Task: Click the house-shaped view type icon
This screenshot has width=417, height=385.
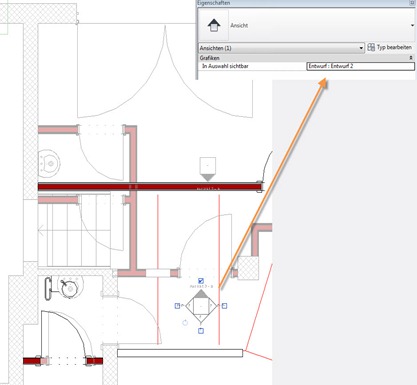Action: pos(214,25)
